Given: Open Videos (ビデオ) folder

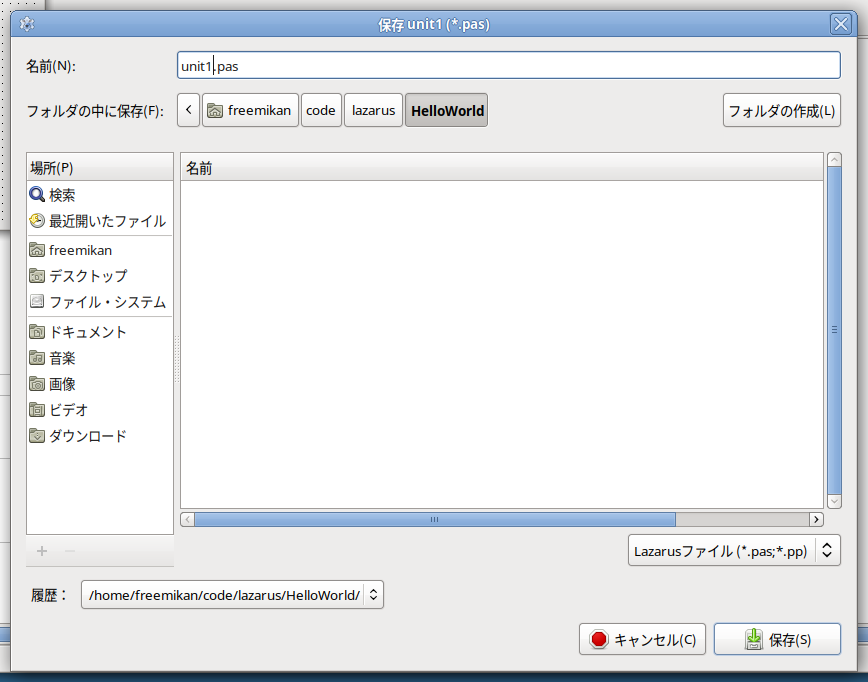Looking at the screenshot, I should click(x=68, y=410).
